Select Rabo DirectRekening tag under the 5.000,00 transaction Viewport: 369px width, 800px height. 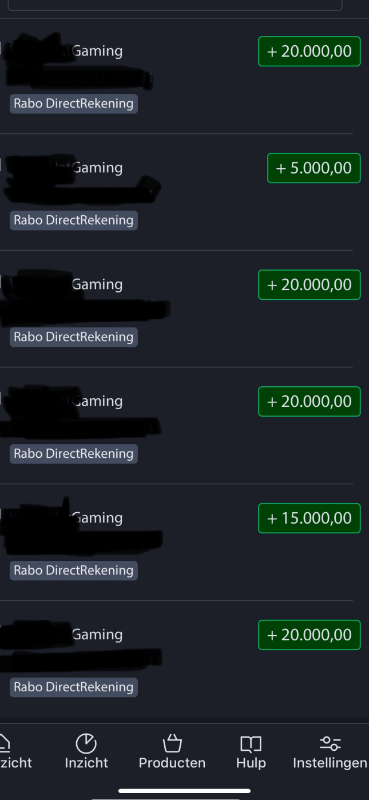click(x=73, y=220)
